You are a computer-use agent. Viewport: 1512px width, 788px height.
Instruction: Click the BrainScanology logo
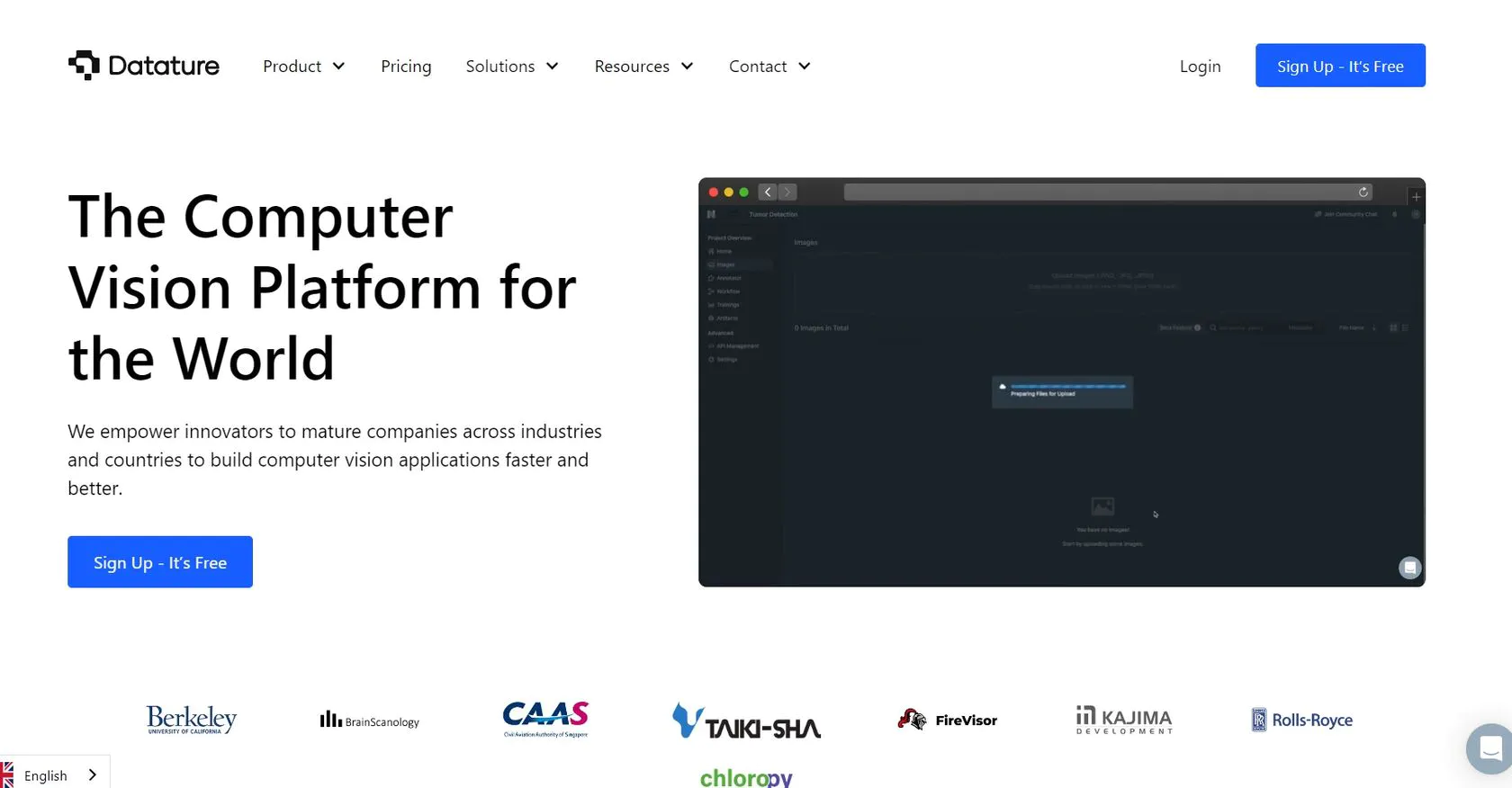coord(369,721)
